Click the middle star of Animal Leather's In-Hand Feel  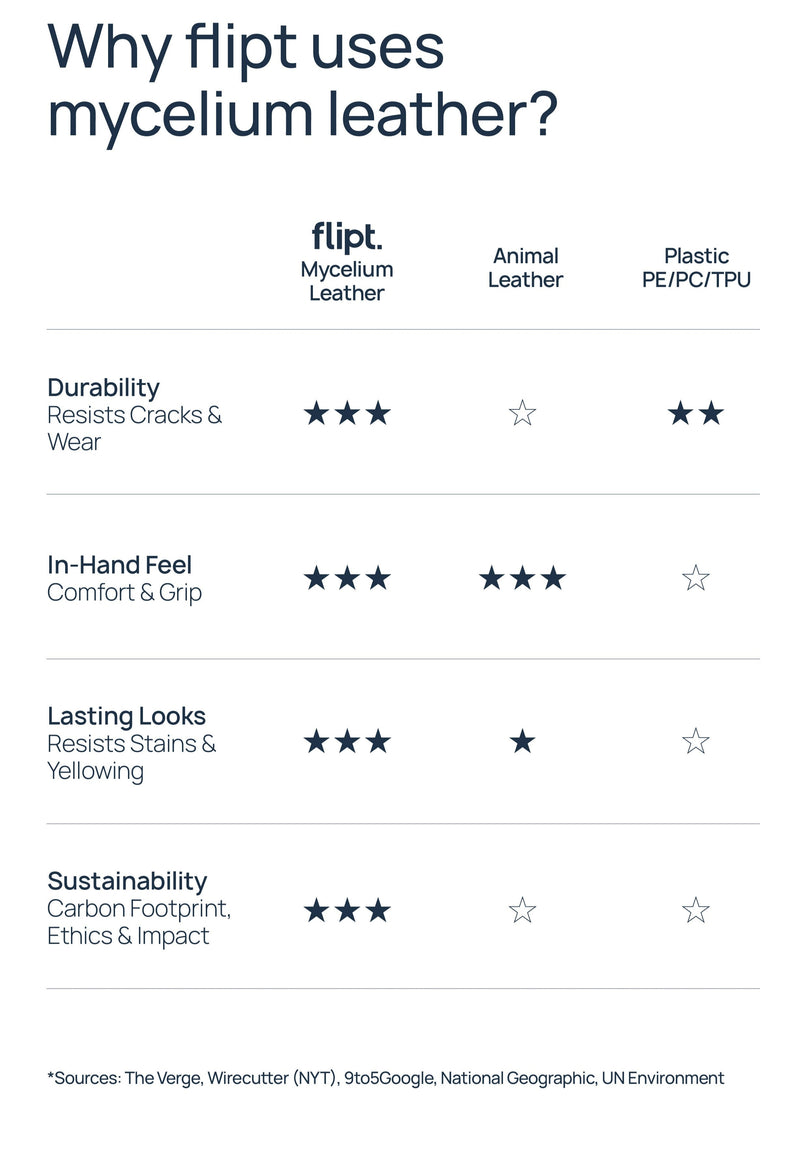(522, 578)
